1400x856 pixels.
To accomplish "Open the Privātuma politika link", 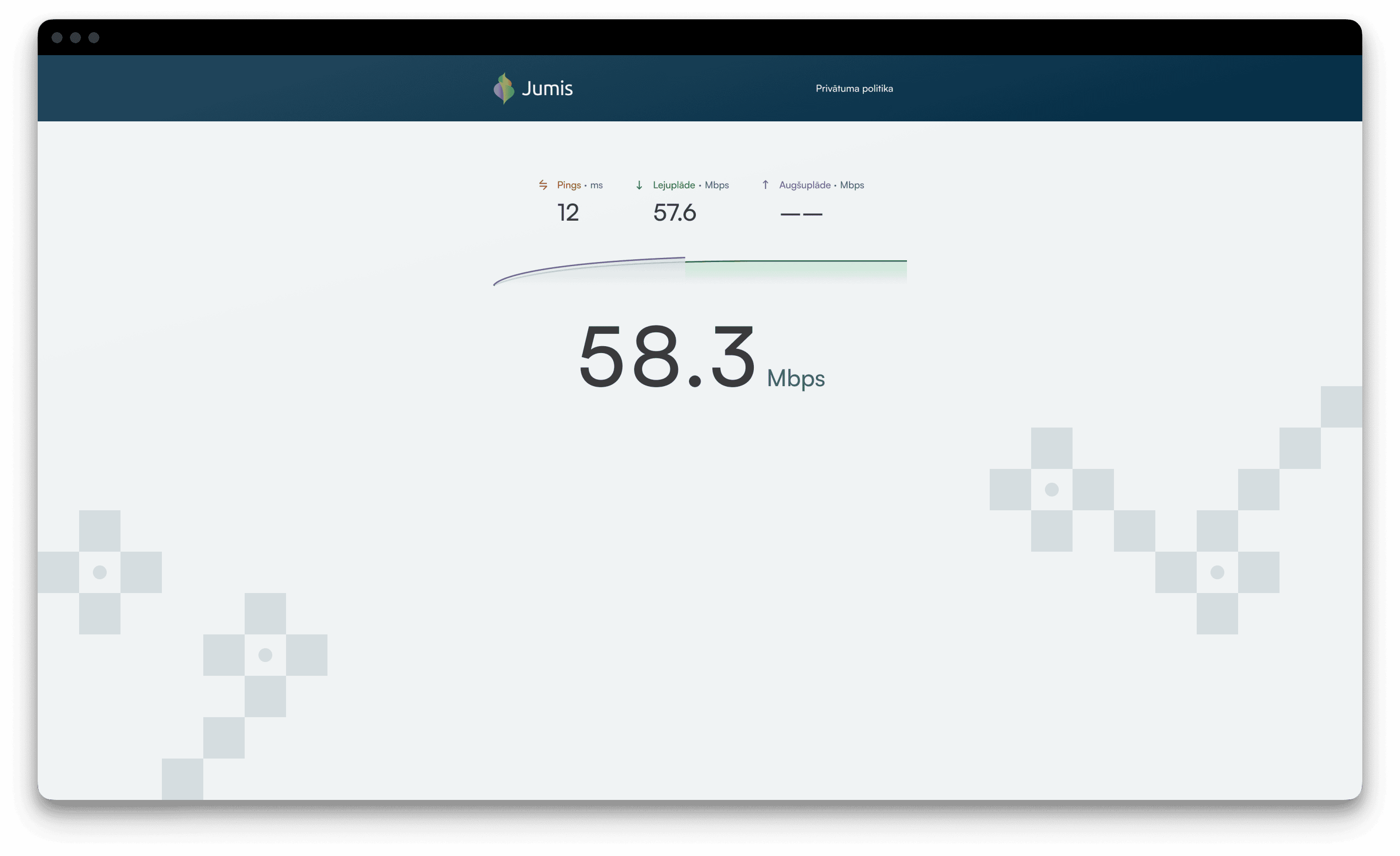I will [x=854, y=88].
